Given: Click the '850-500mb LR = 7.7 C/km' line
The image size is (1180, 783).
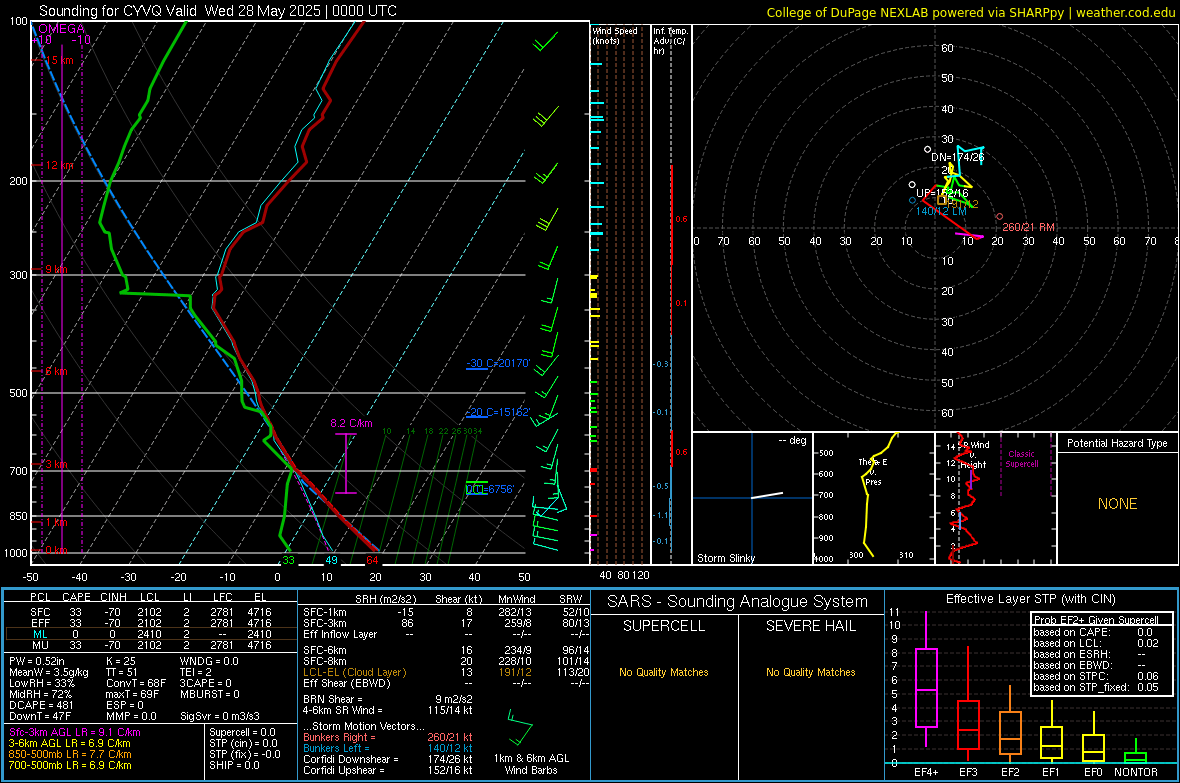Looking at the screenshot, I should click(x=70, y=754).
